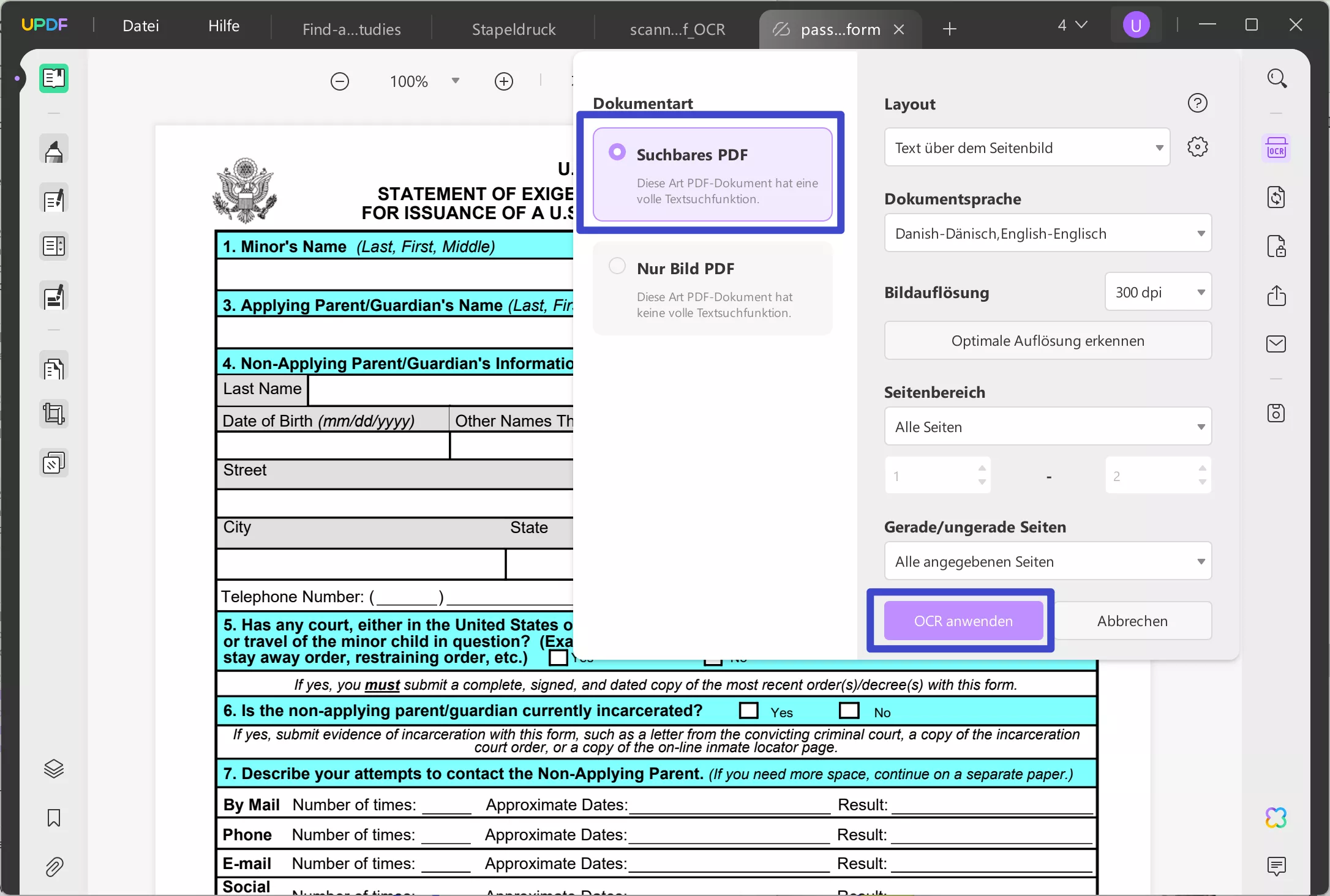Click the zoom out minus icon
This screenshot has width=1330, height=896.
340,81
